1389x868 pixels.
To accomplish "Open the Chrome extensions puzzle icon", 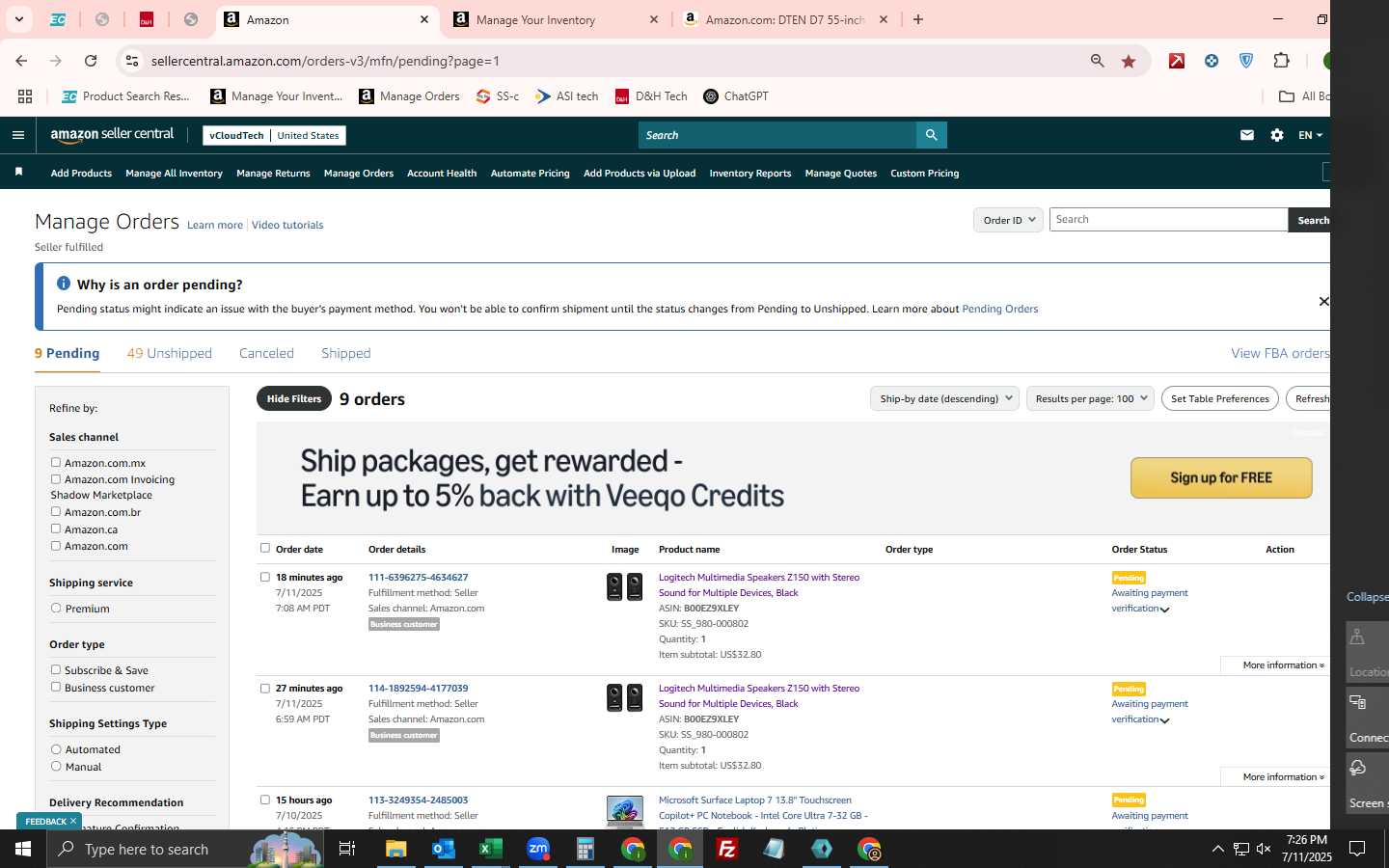I will (1281, 61).
